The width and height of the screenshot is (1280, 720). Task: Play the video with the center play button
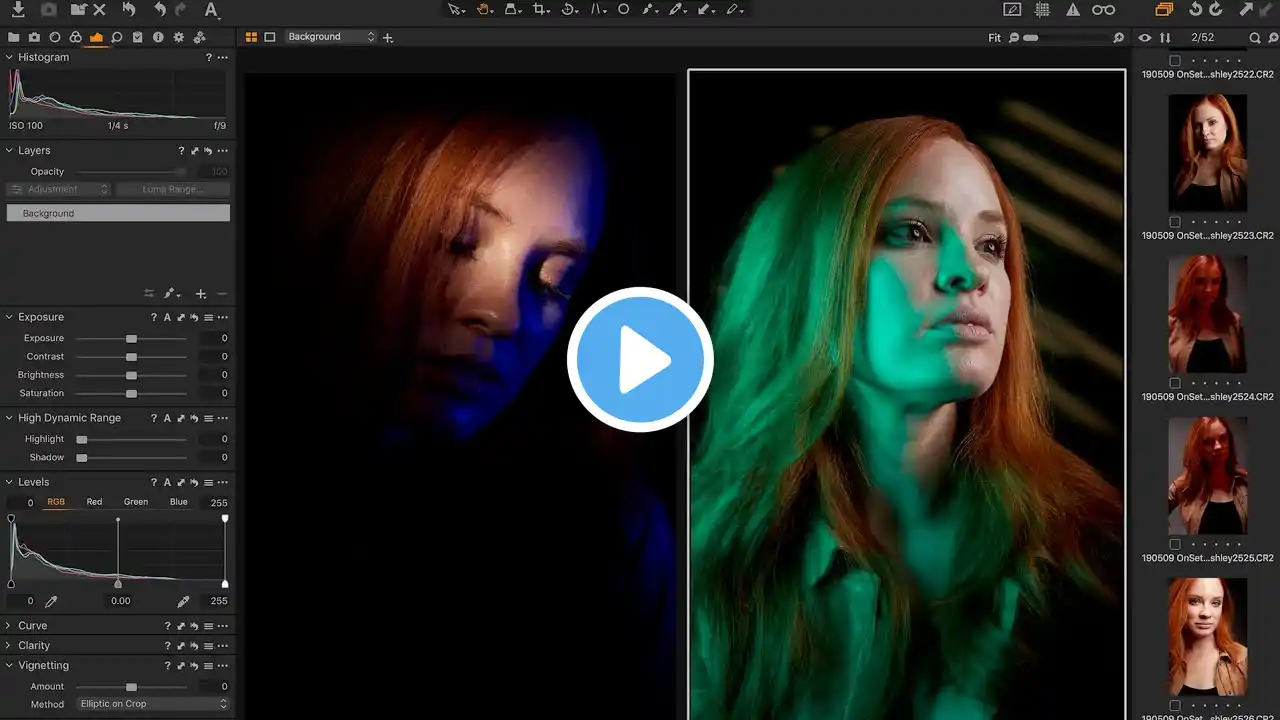640,360
